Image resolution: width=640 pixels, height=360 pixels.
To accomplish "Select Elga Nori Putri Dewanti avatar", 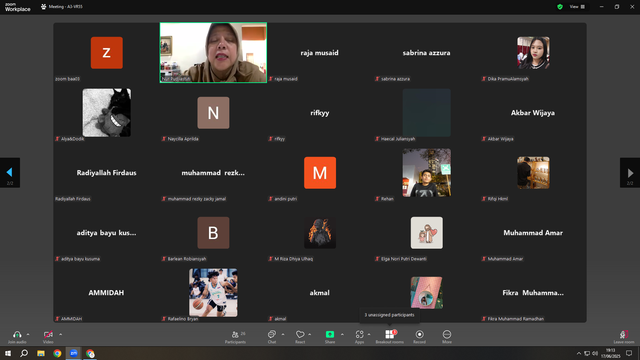I will pos(427,233).
